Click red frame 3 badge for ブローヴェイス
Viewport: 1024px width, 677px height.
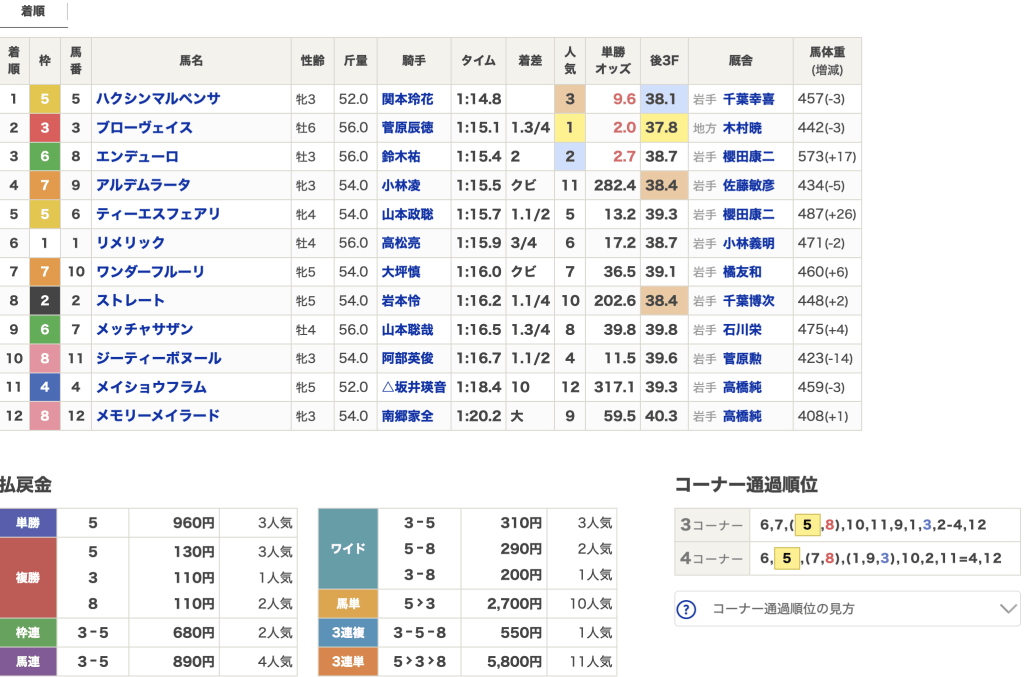[x=44, y=127]
